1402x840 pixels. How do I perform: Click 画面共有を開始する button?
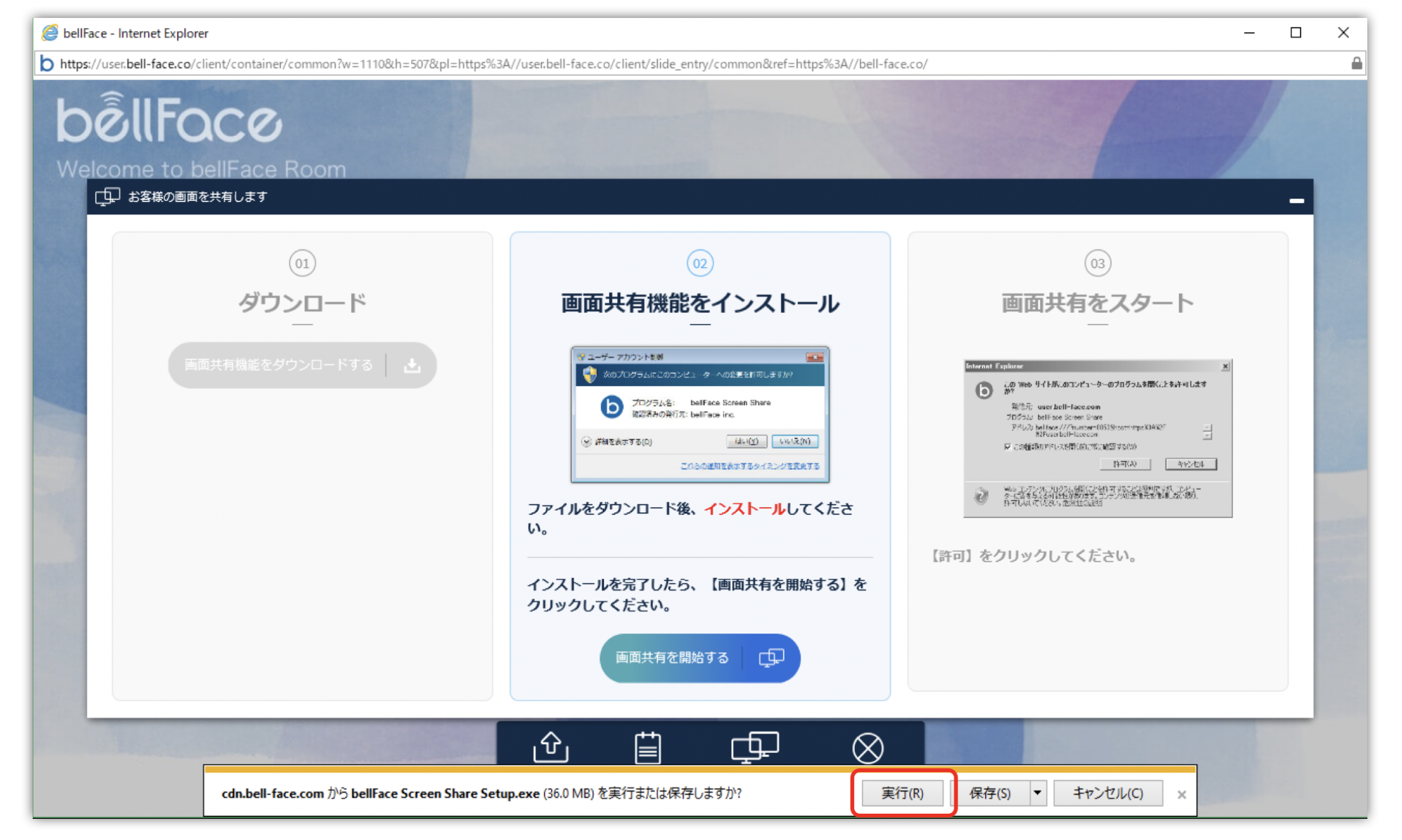pyautogui.click(x=700, y=658)
